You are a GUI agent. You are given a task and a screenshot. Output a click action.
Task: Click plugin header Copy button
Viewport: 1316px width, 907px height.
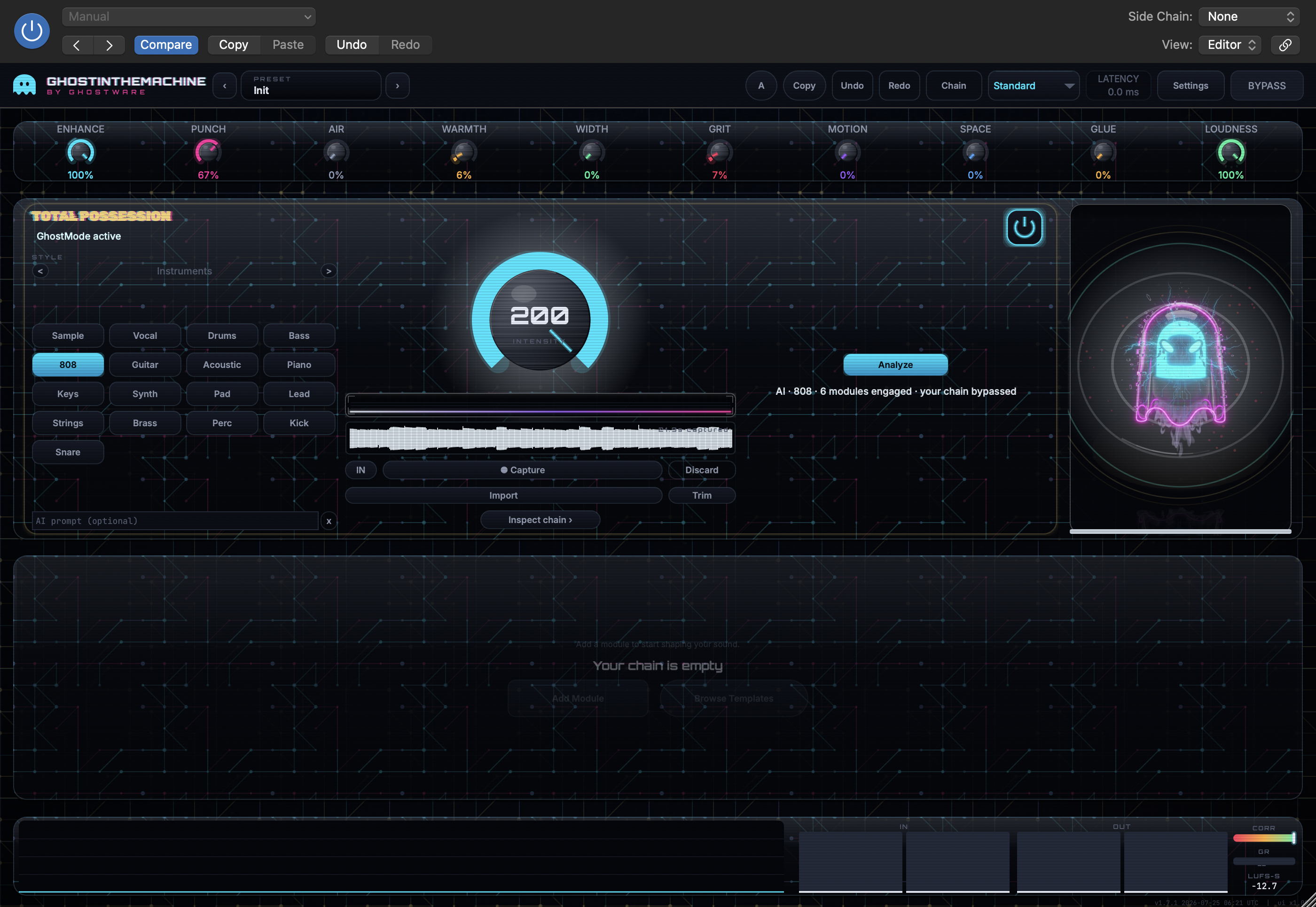[804, 86]
